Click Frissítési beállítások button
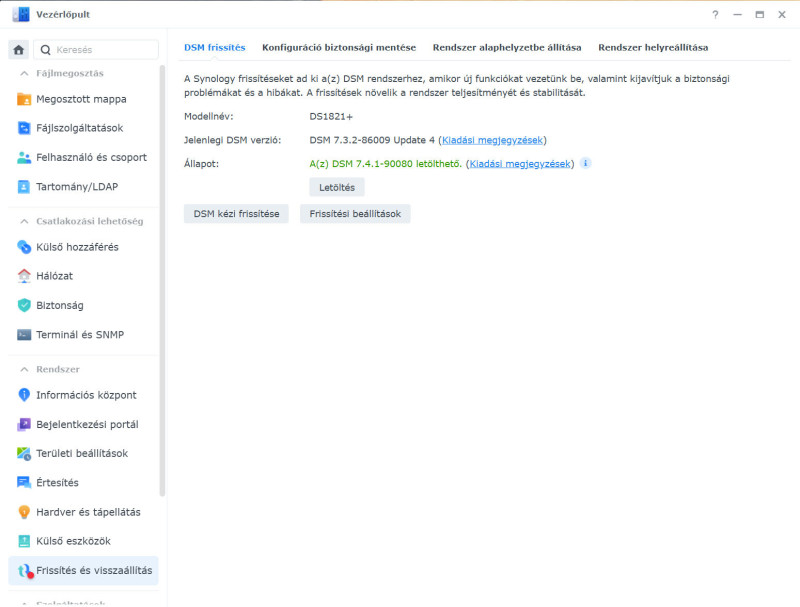 [x=355, y=214]
